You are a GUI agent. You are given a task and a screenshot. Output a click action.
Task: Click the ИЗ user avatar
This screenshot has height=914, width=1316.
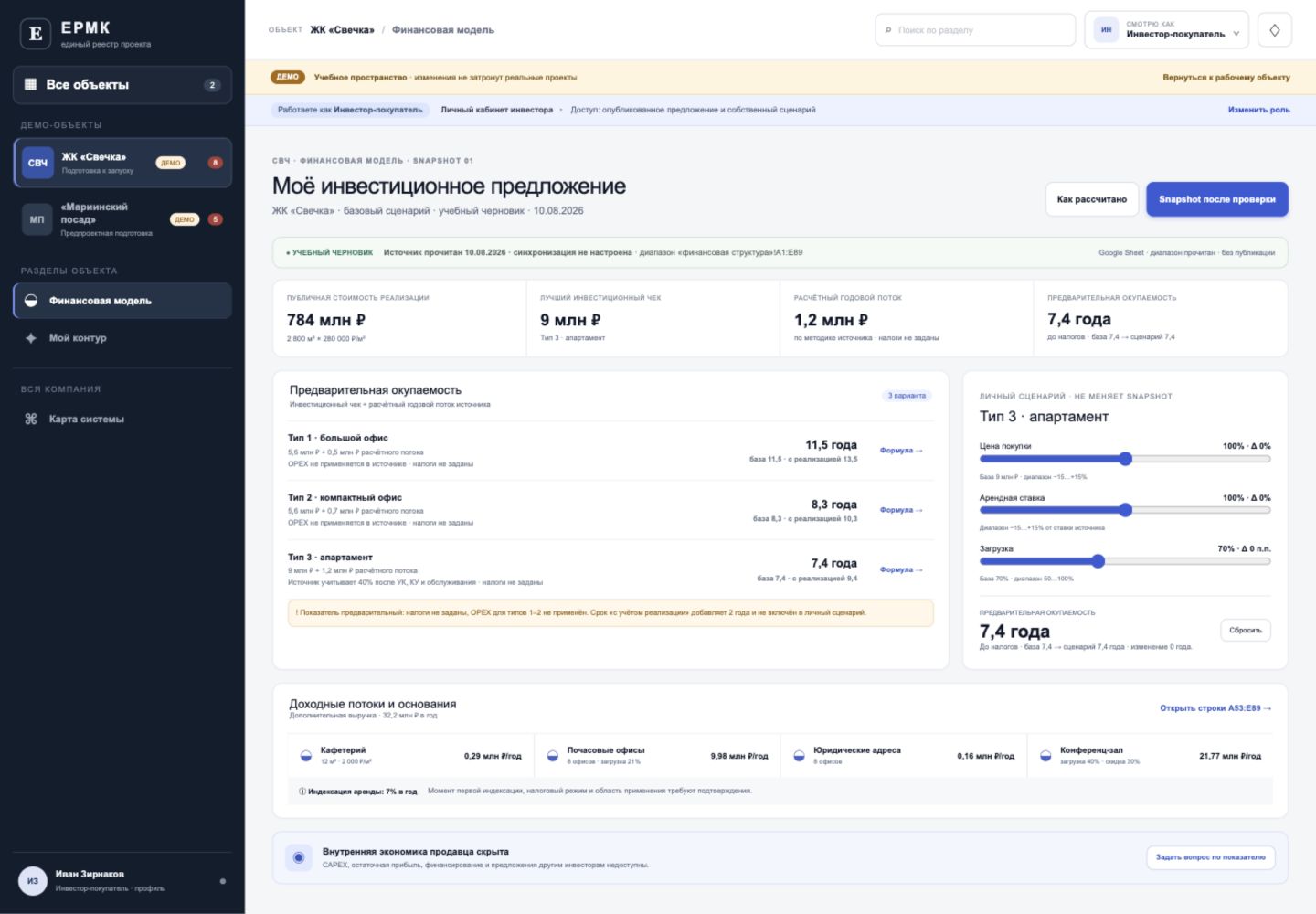pos(33,881)
